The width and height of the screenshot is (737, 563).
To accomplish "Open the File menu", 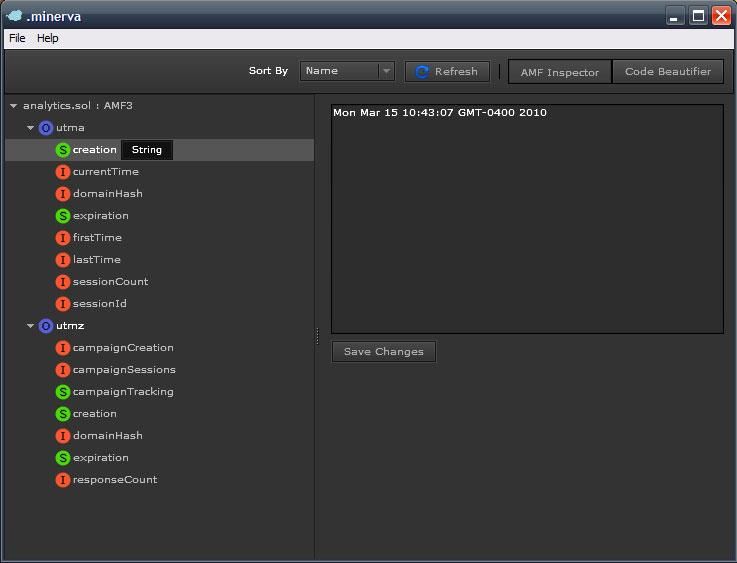I will tap(17, 38).
